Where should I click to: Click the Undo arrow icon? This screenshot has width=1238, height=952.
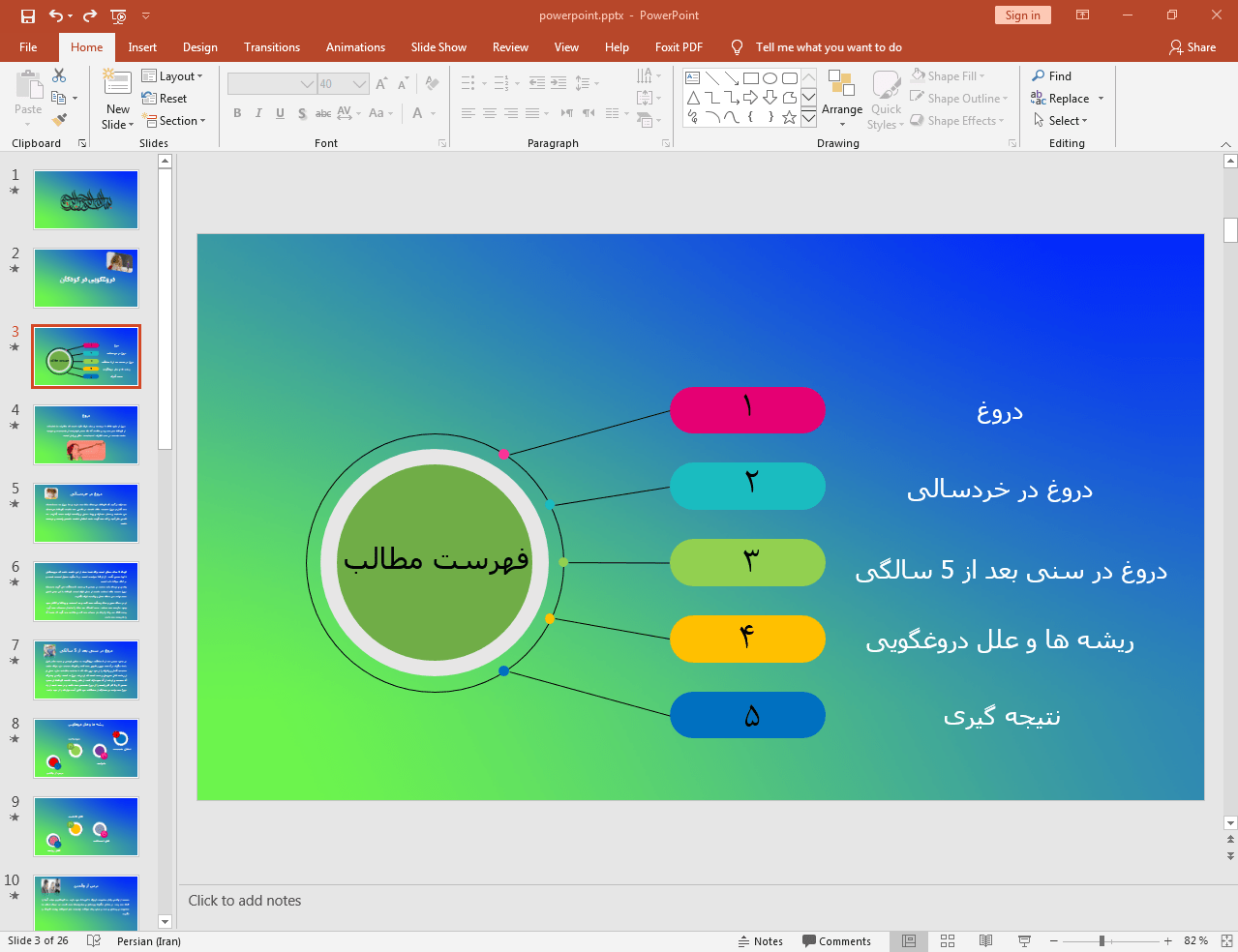tap(56, 15)
